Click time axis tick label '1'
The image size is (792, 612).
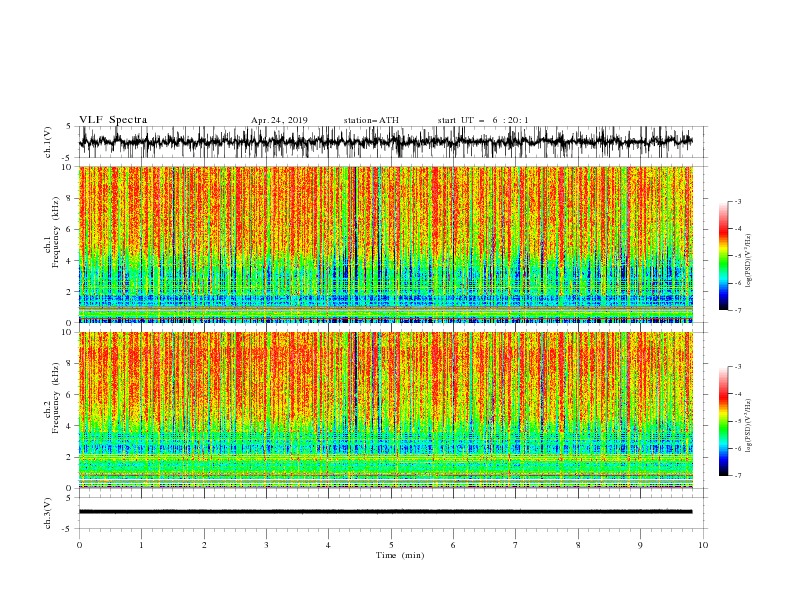tap(141, 545)
